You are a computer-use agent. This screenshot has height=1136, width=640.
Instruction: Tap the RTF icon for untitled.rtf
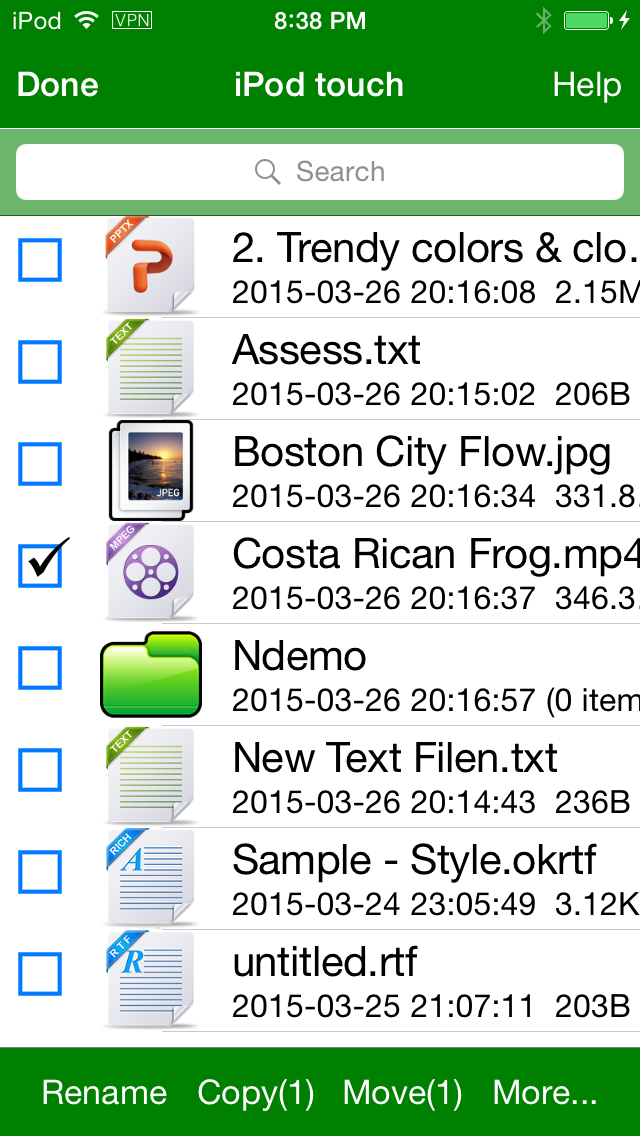(150, 980)
